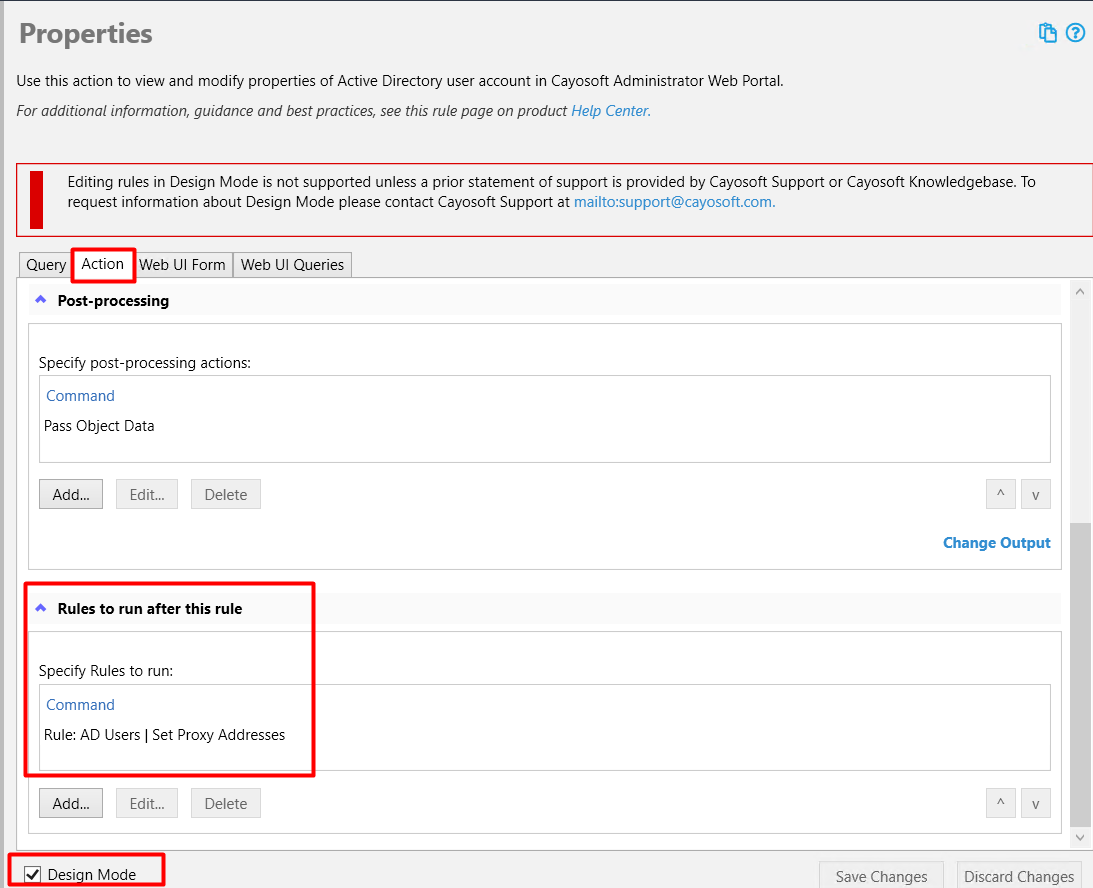Move rule up with caret button in Rules section
This screenshot has height=888, width=1093.
click(x=1000, y=803)
